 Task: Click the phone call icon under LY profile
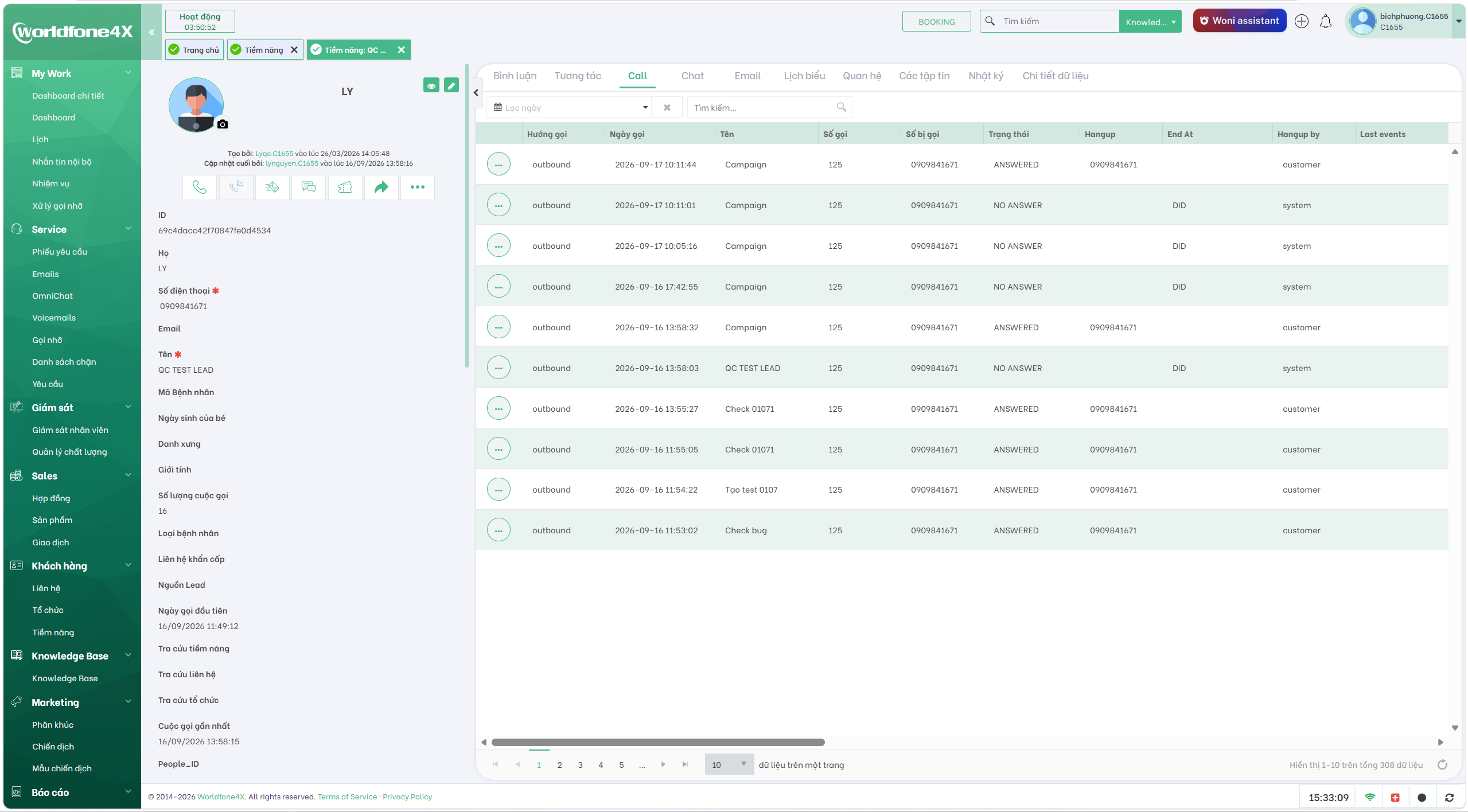[x=200, y=188]
